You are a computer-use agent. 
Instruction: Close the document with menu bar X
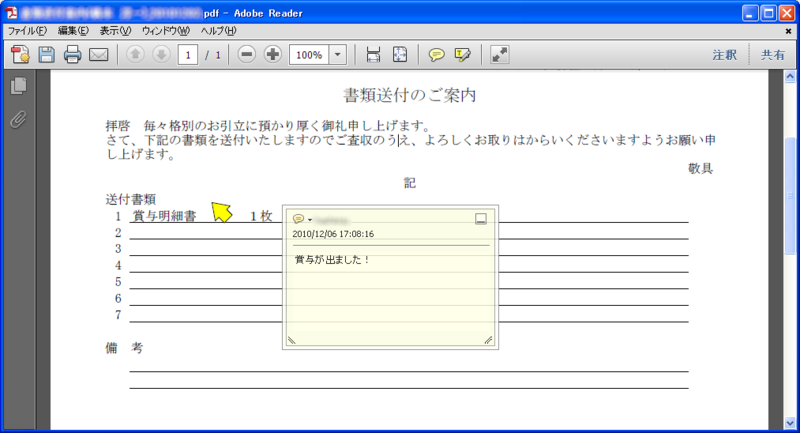click(788, 31)
